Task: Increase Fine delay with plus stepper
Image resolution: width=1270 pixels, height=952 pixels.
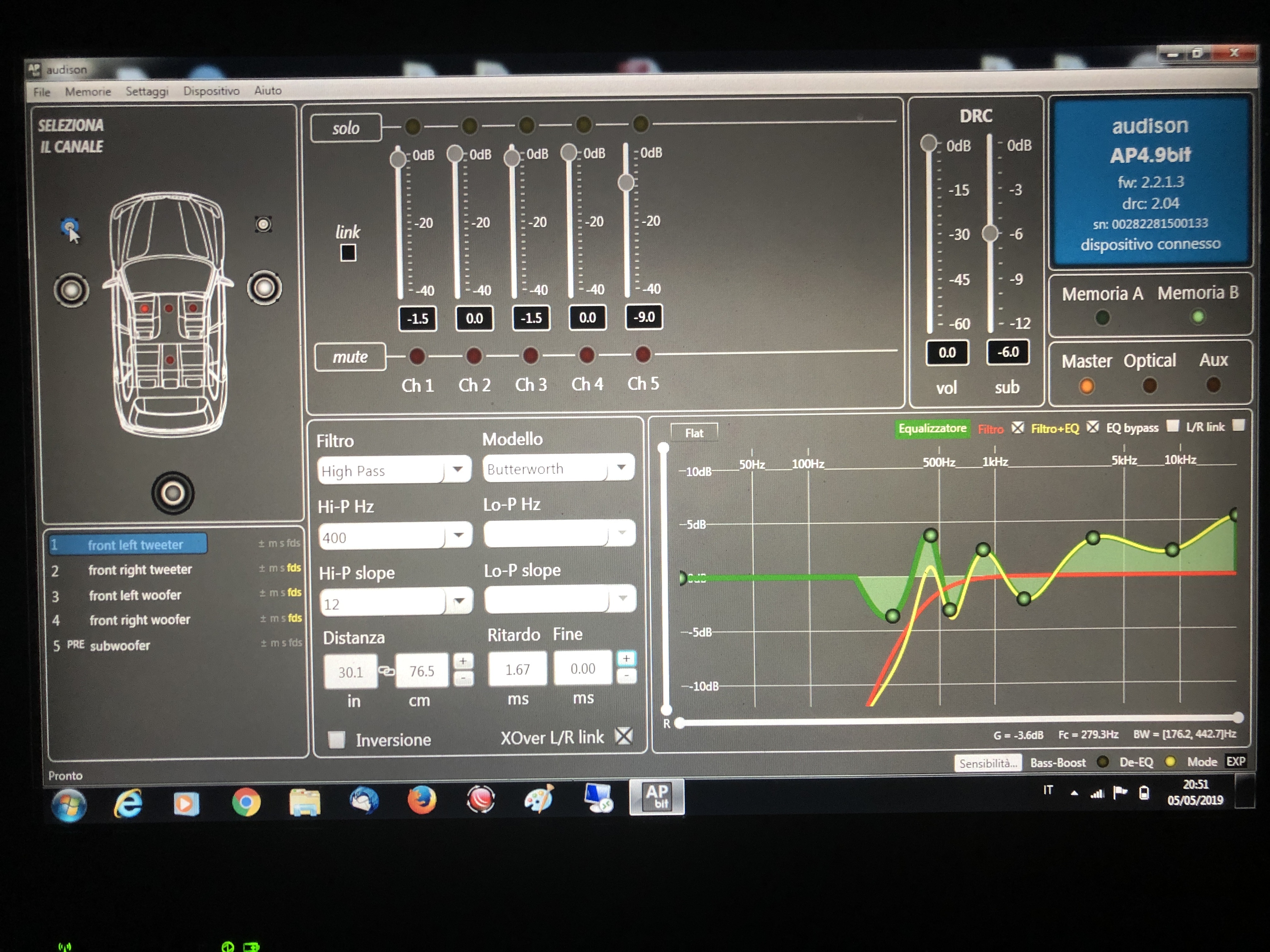Action: click(626, 658)
